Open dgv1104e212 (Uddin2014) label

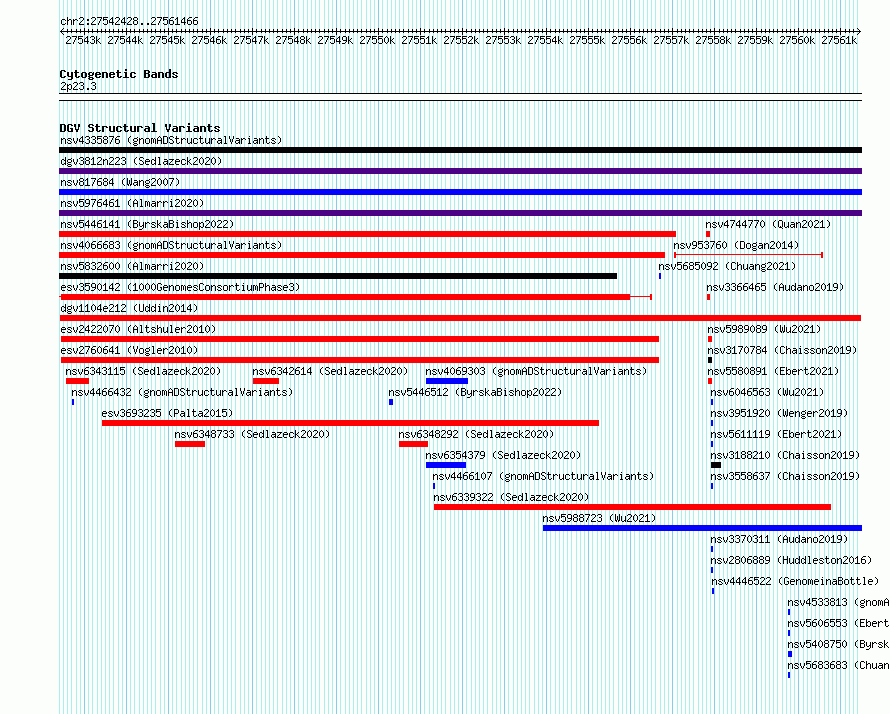click(129, 308)
